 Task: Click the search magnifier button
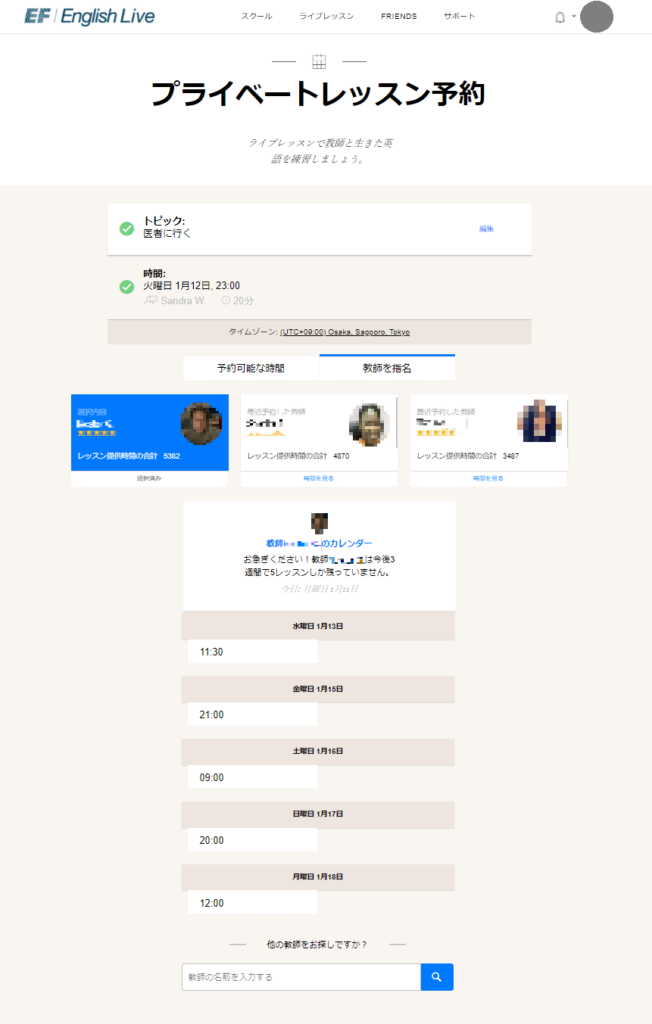(x=437, y=977)
